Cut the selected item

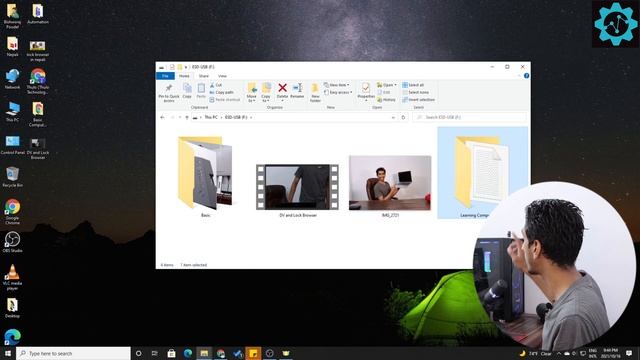click(216, 85)
